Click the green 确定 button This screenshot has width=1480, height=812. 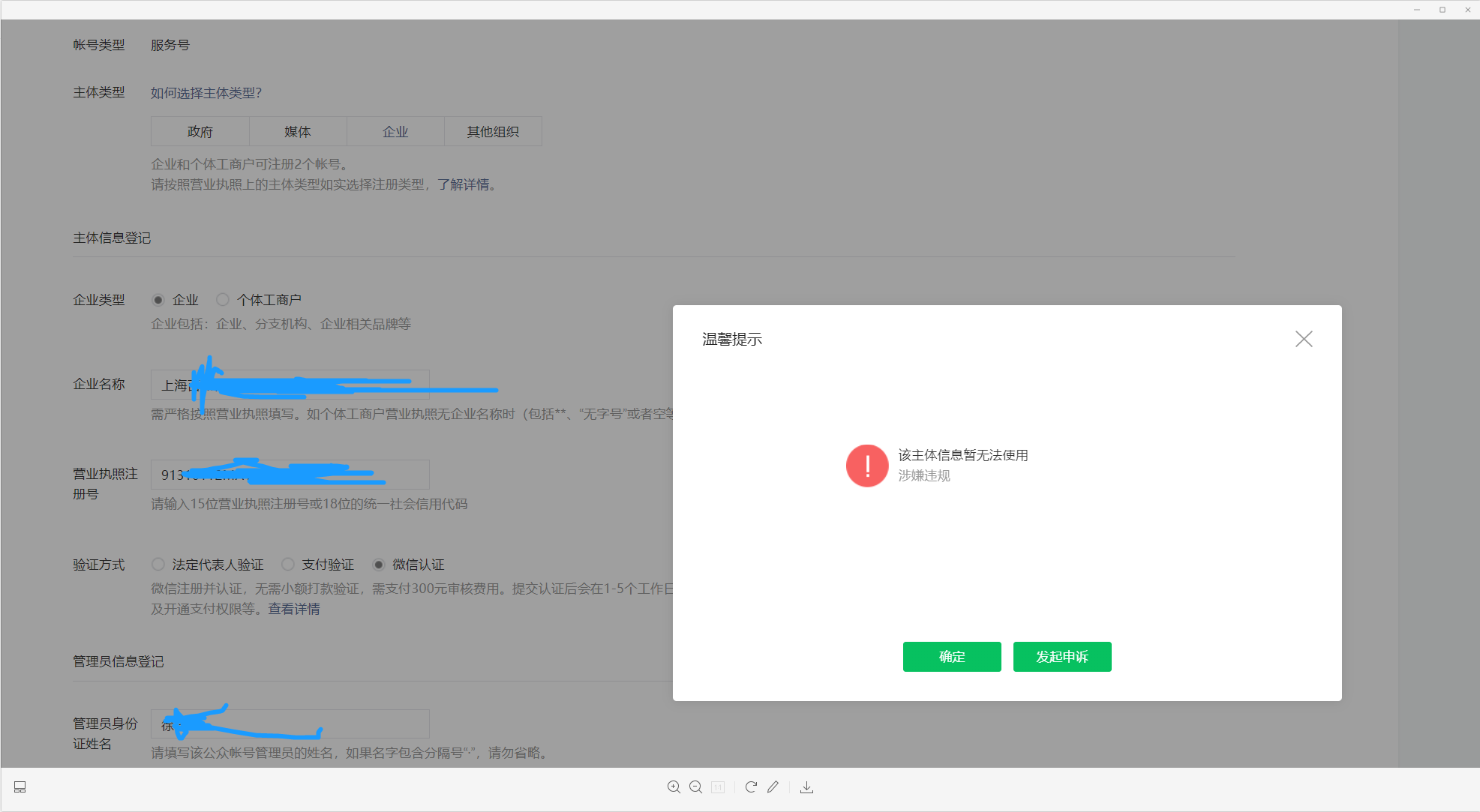pyautogui.click(x=951, y=657)
